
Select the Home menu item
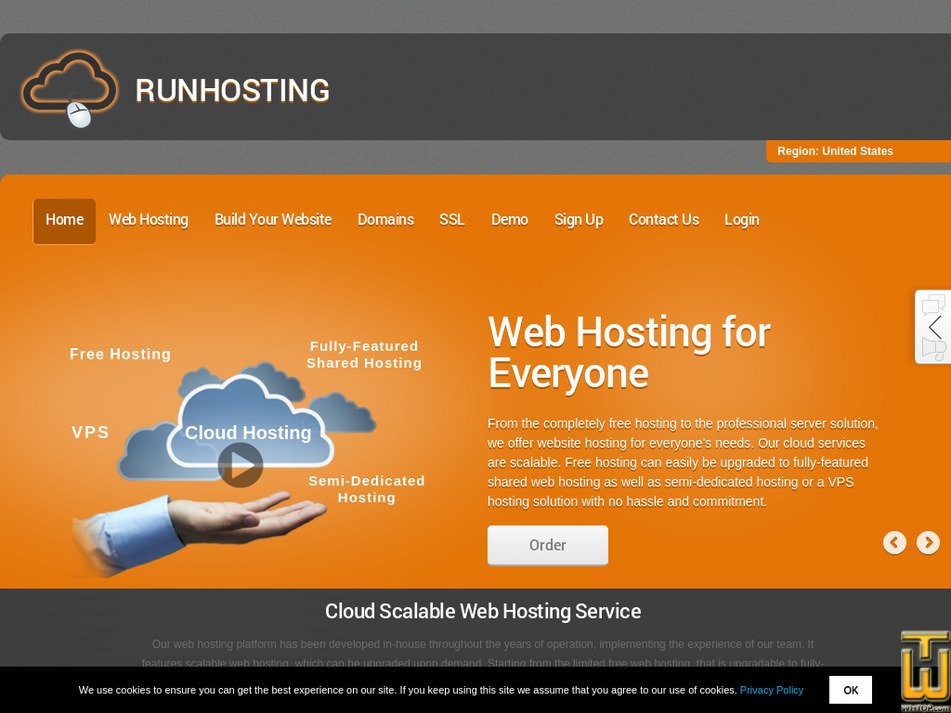[65, 220]
